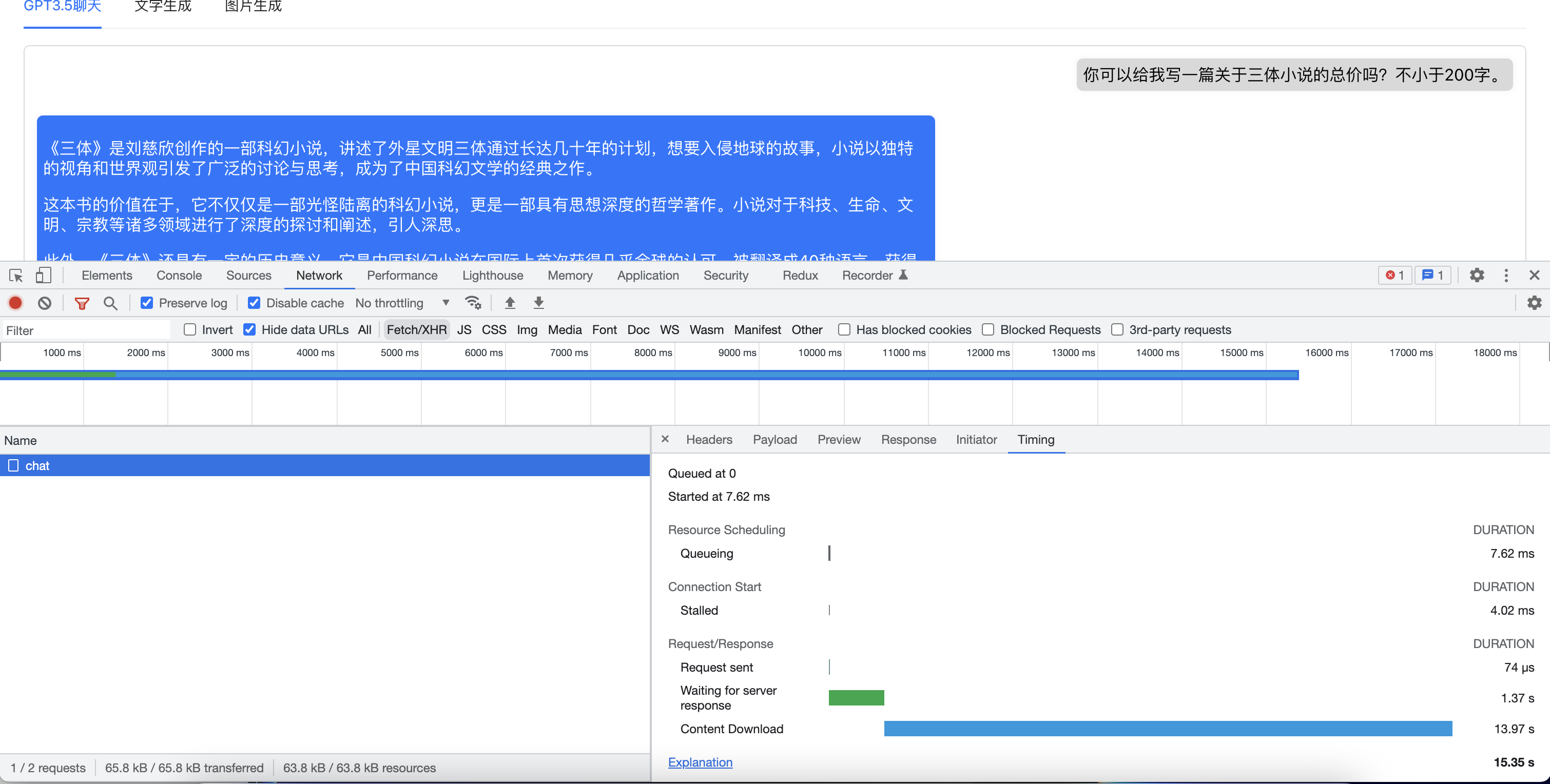Open network conditions wifi icon

[x=473, y=303]
